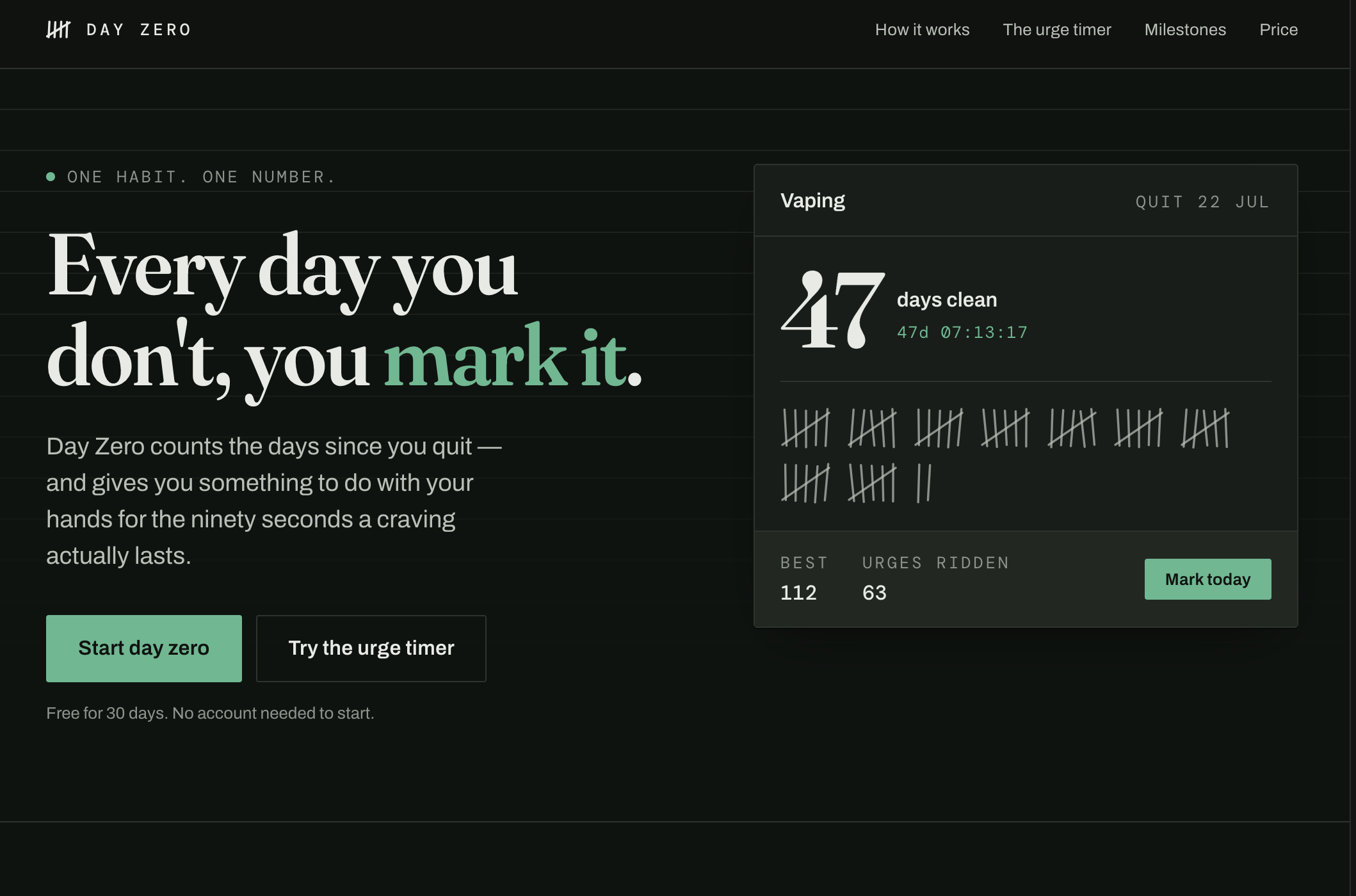1356x896 pixels.
Task: Mark today in the Vaping card
Action: (1207, 579)
